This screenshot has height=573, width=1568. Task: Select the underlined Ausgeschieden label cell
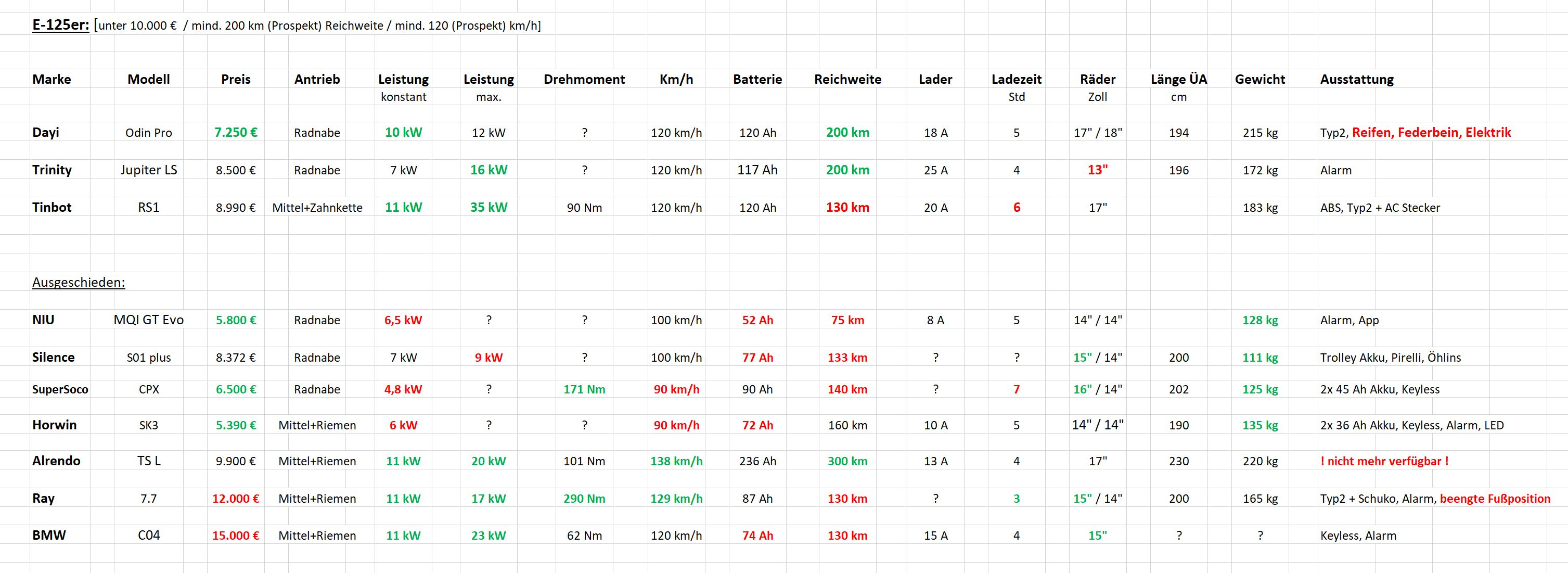tap(79, 283)
